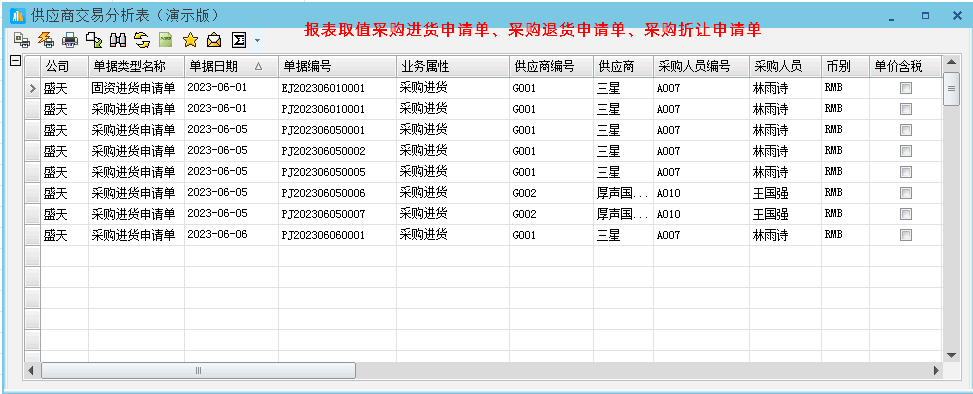Click the export windows icon with green arrow
973x394 pixels.
[94, 40]
